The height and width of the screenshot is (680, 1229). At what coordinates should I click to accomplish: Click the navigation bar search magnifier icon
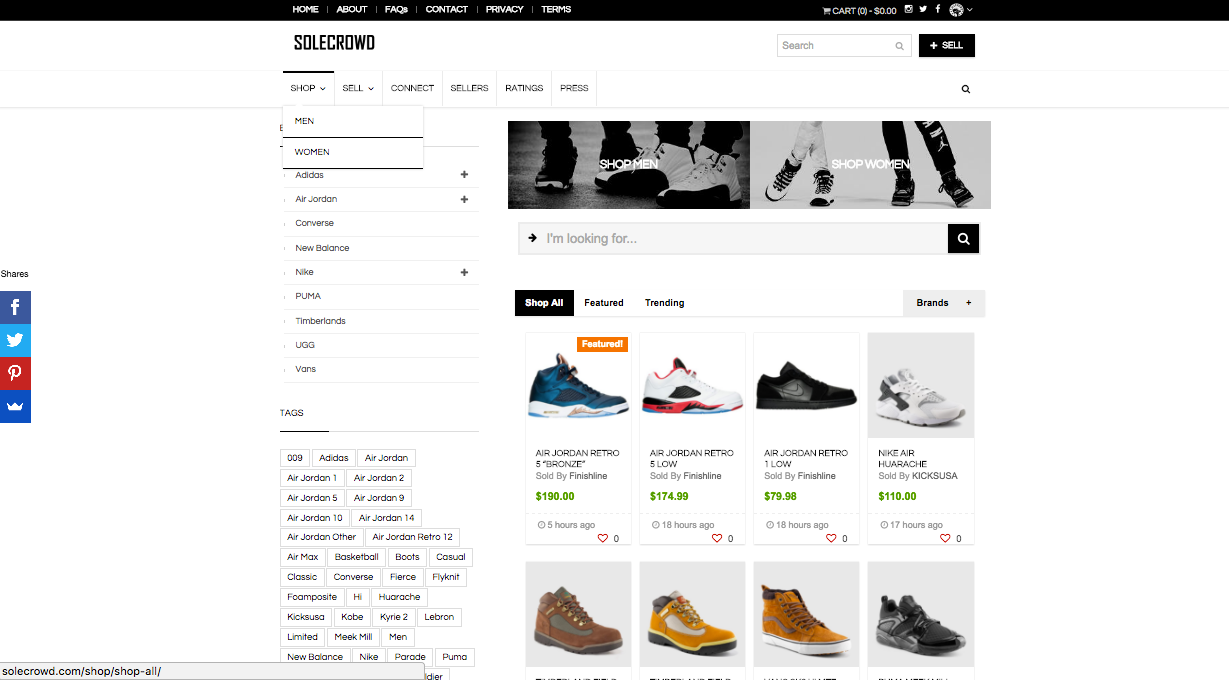966,89
